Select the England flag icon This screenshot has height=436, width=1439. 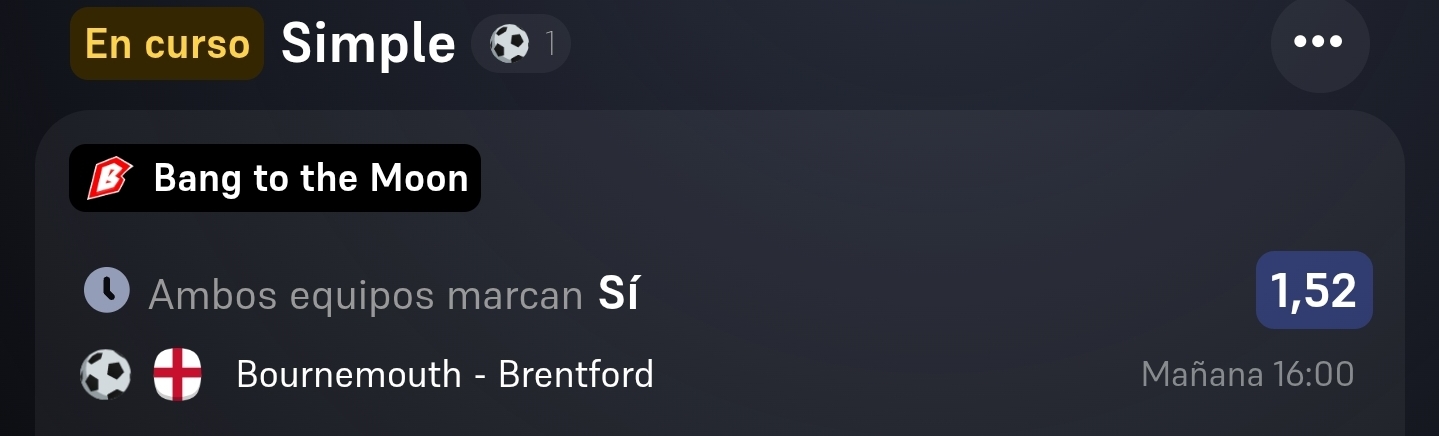(177, 375)
